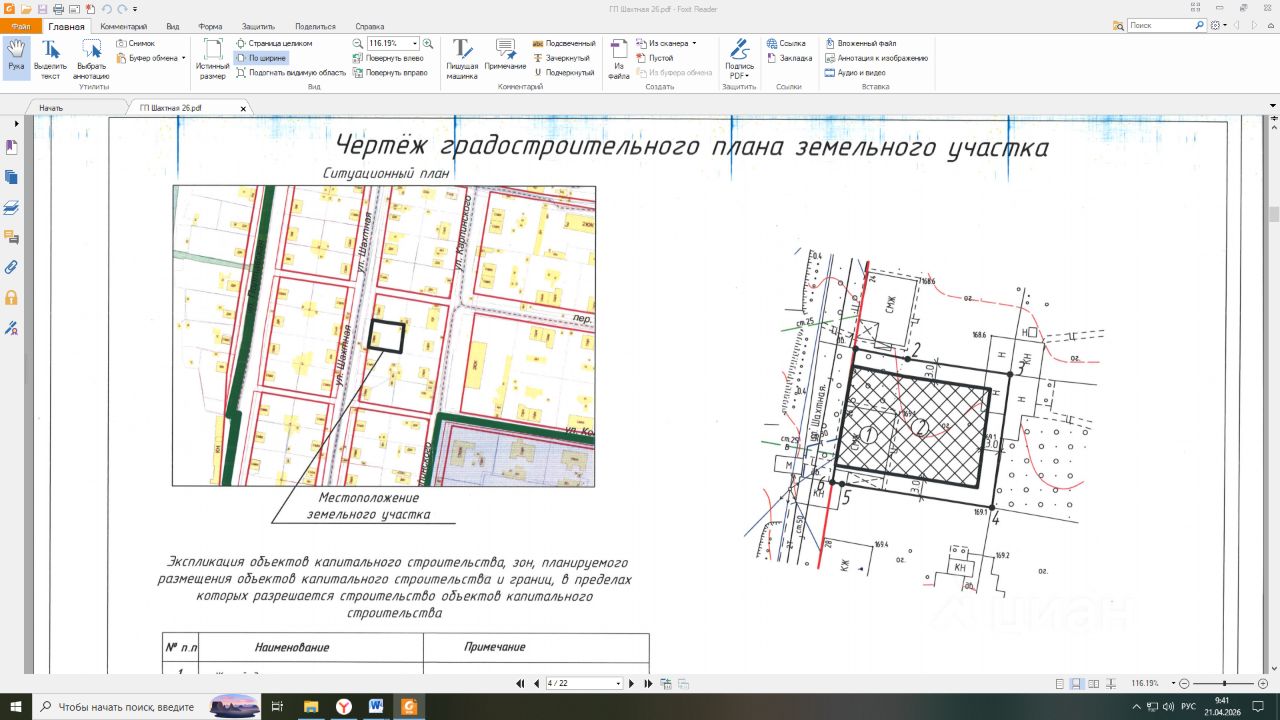This screenshot has width=1280, height=720.
Task: Open the zoom percentage dropdown in ribbon
Action: click(x=415, y=44)
